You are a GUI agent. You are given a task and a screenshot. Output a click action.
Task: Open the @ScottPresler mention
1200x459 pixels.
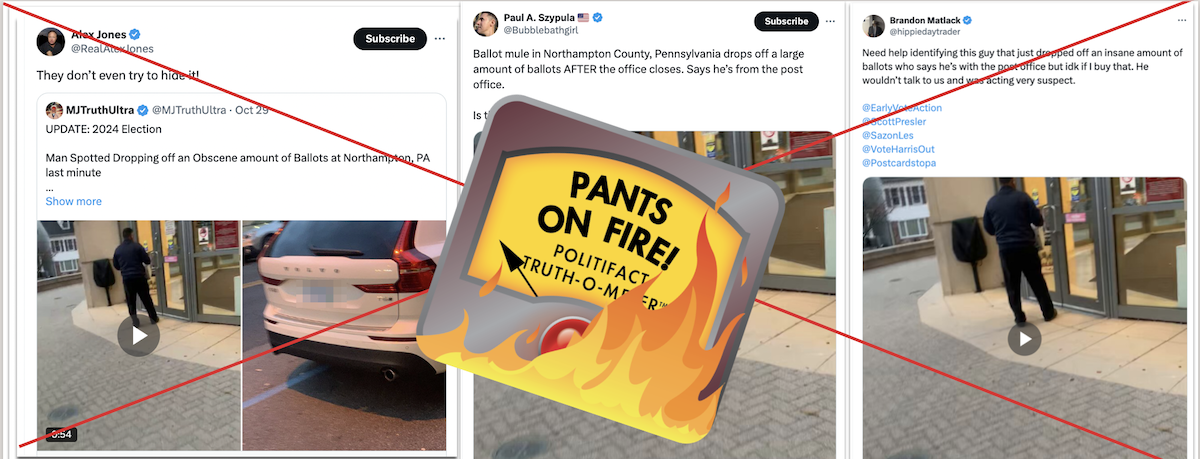pyautogui.click(x=895, y=121)
